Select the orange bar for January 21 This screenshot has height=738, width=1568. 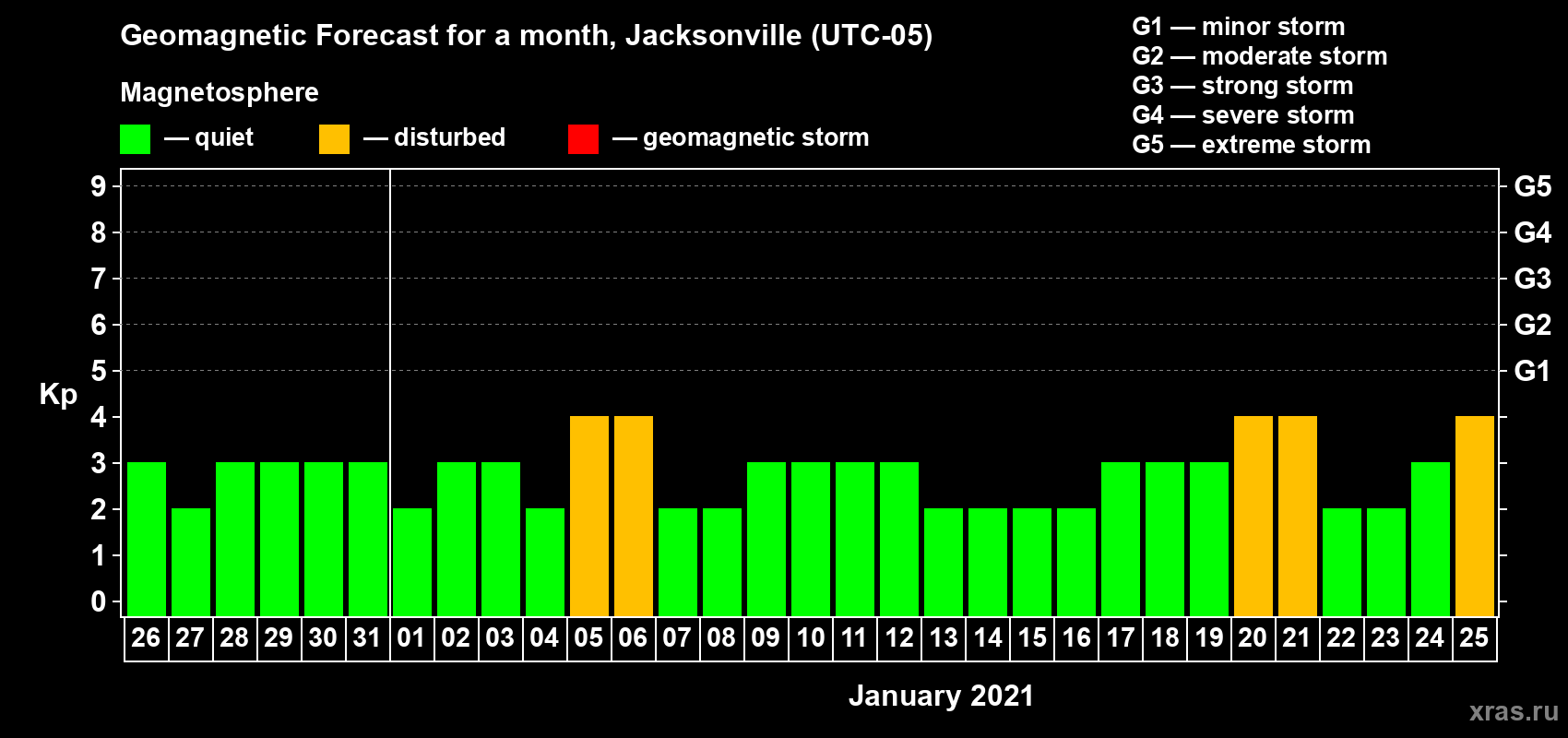click(1298, 516)
